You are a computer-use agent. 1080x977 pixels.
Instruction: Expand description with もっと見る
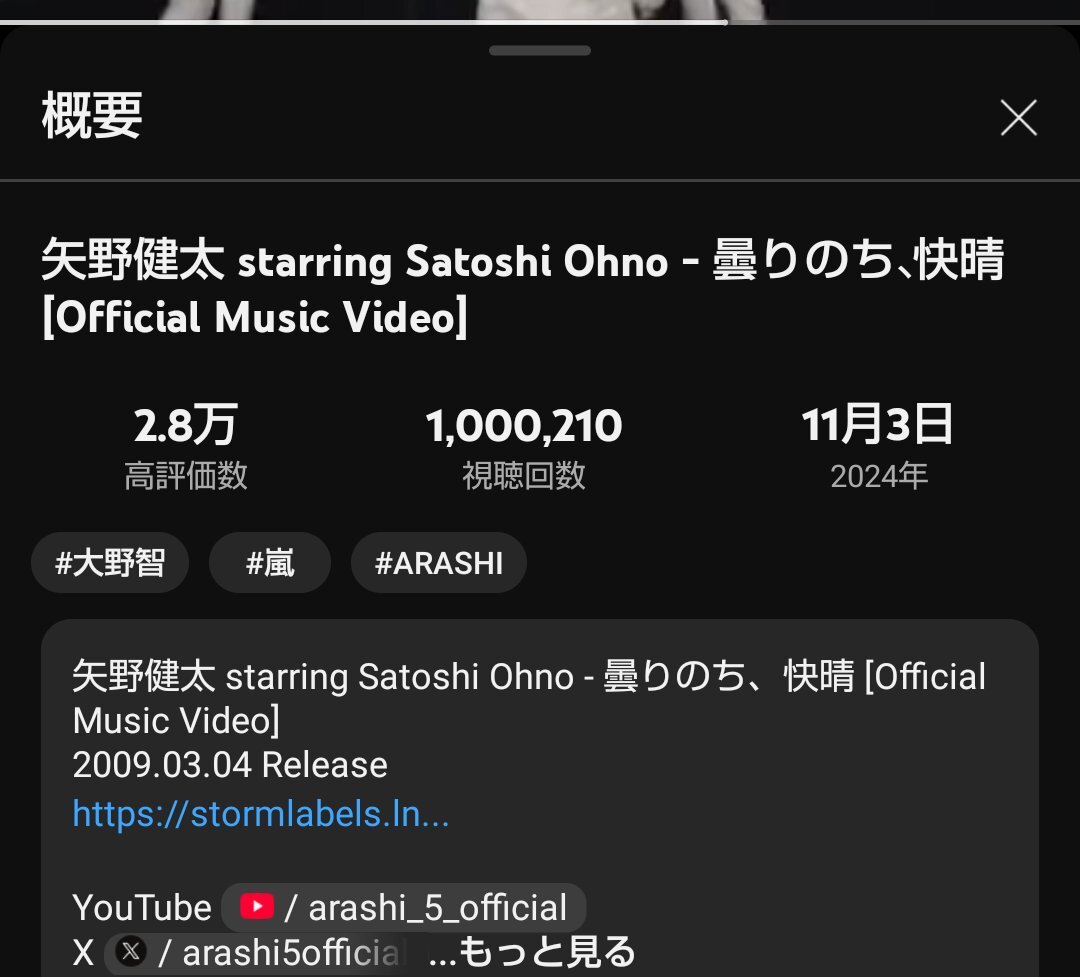532,952
